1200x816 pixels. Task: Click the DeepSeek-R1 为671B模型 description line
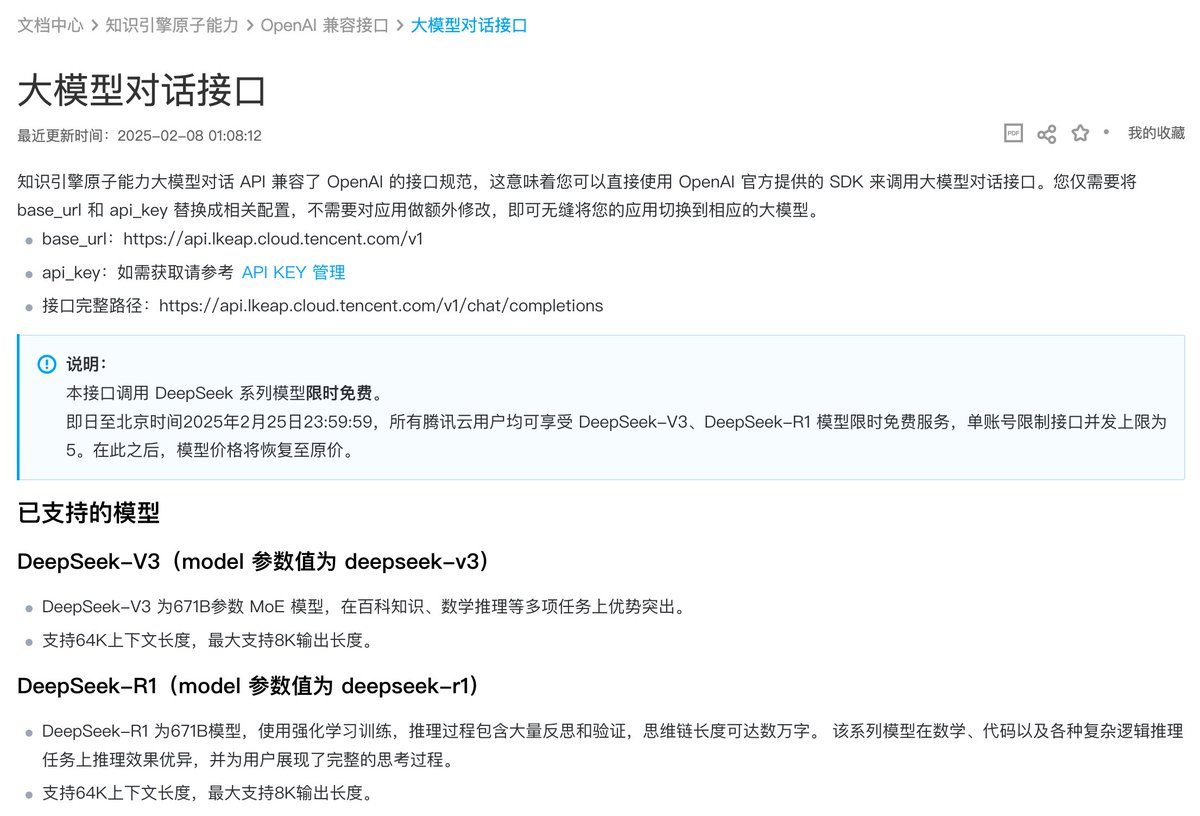point(613,745)
